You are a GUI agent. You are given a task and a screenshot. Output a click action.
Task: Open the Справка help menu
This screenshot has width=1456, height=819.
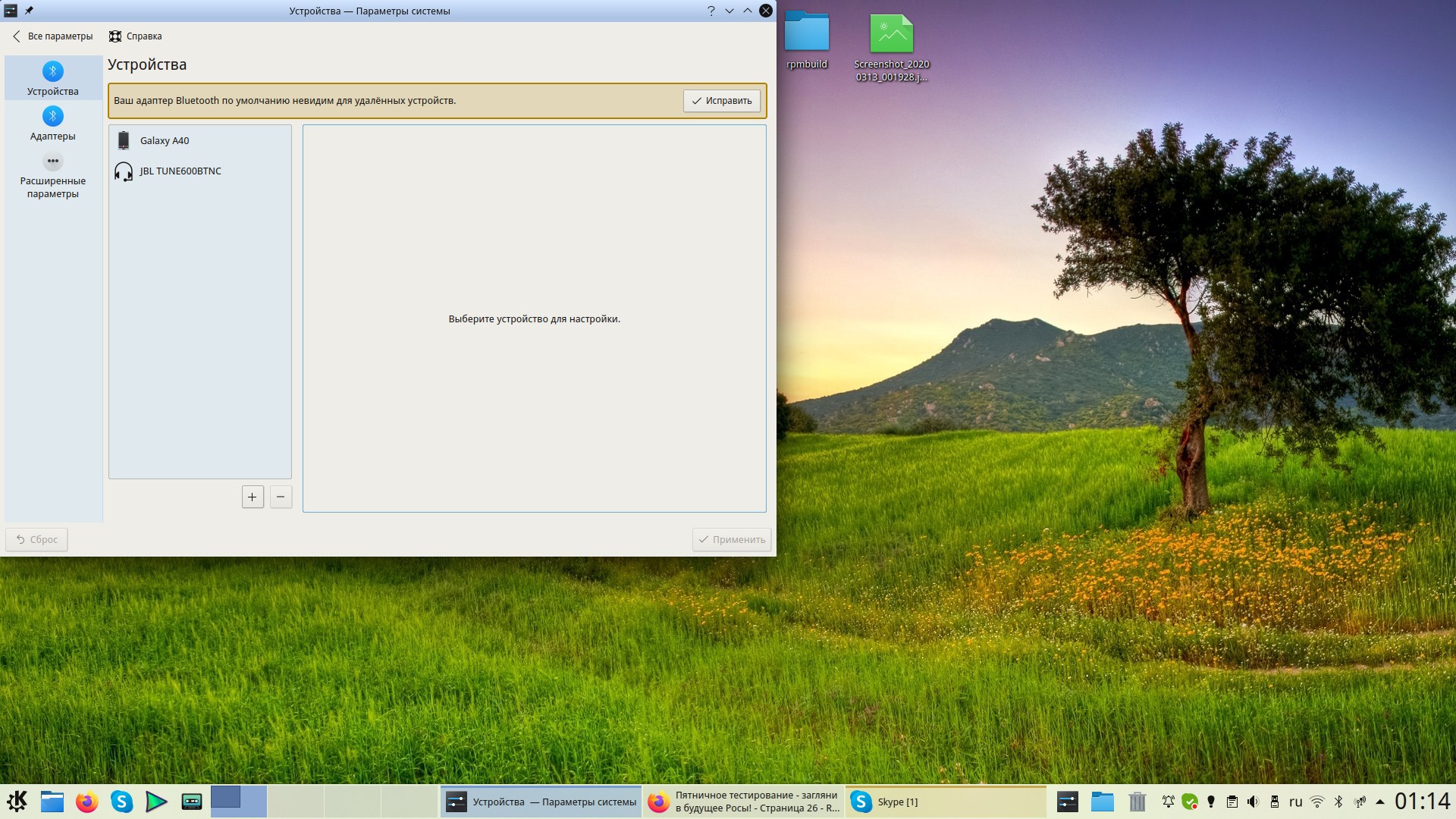click(x=135, y=36)
